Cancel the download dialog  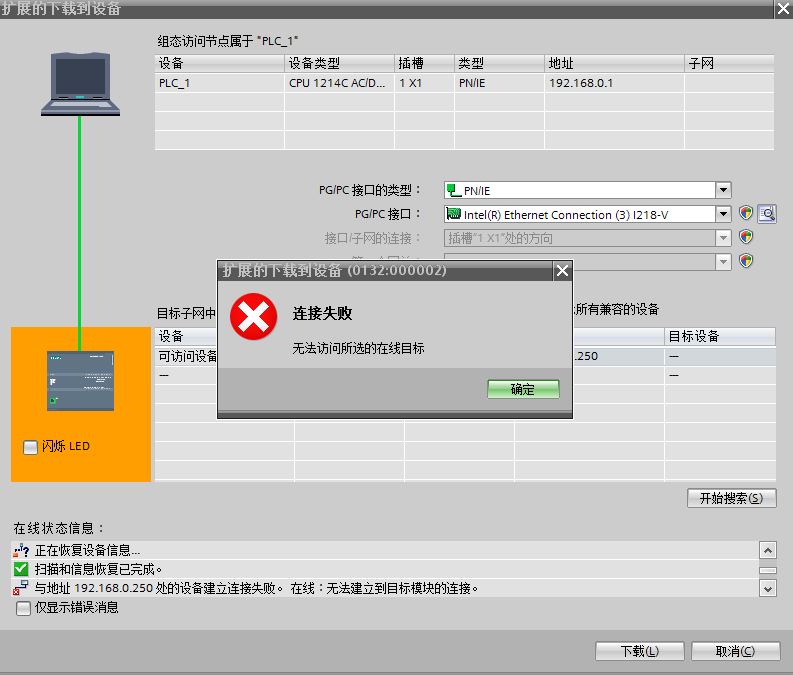[x=735, y=651]
